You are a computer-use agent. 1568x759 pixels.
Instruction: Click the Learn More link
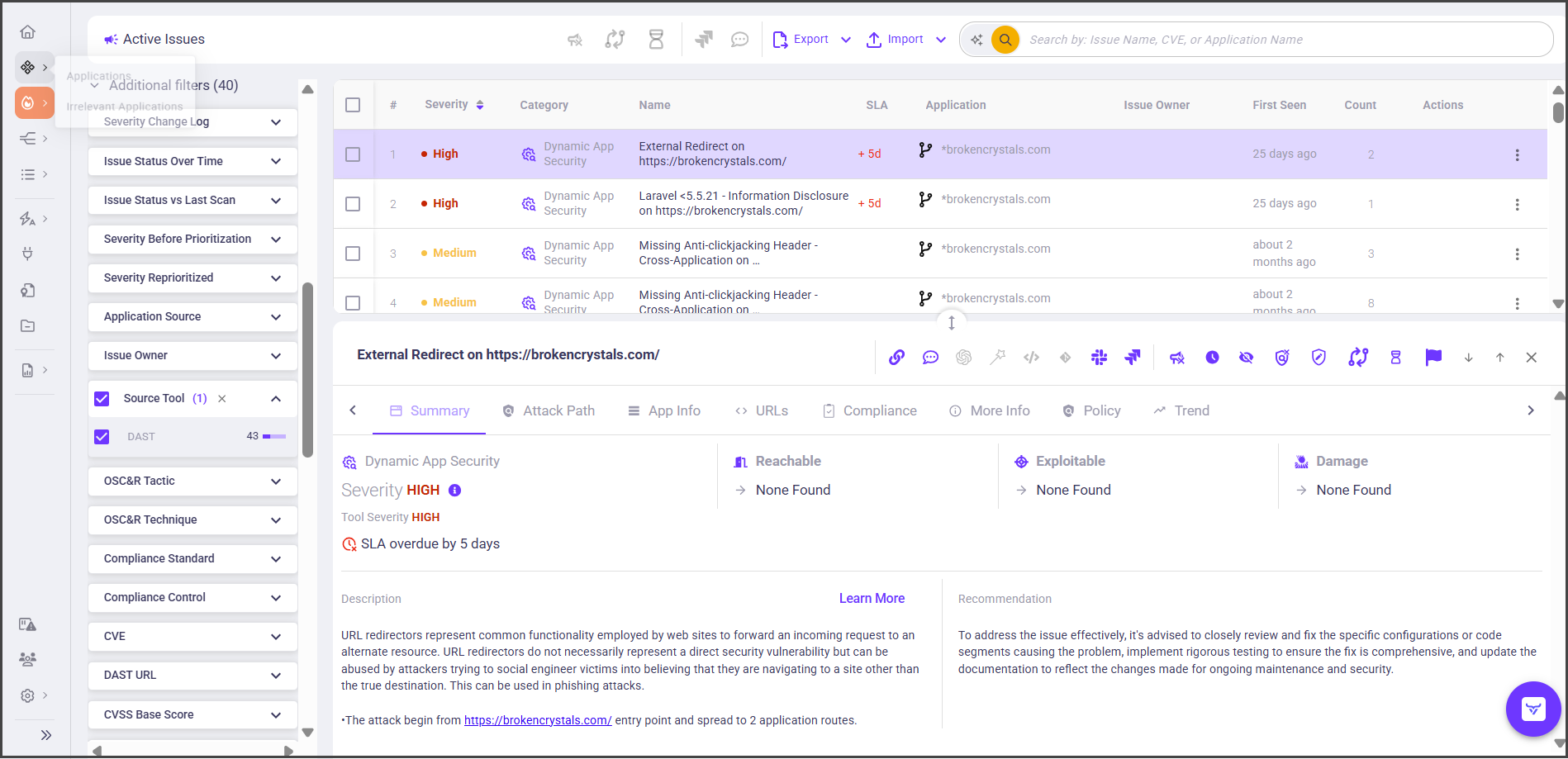[872, 599]
